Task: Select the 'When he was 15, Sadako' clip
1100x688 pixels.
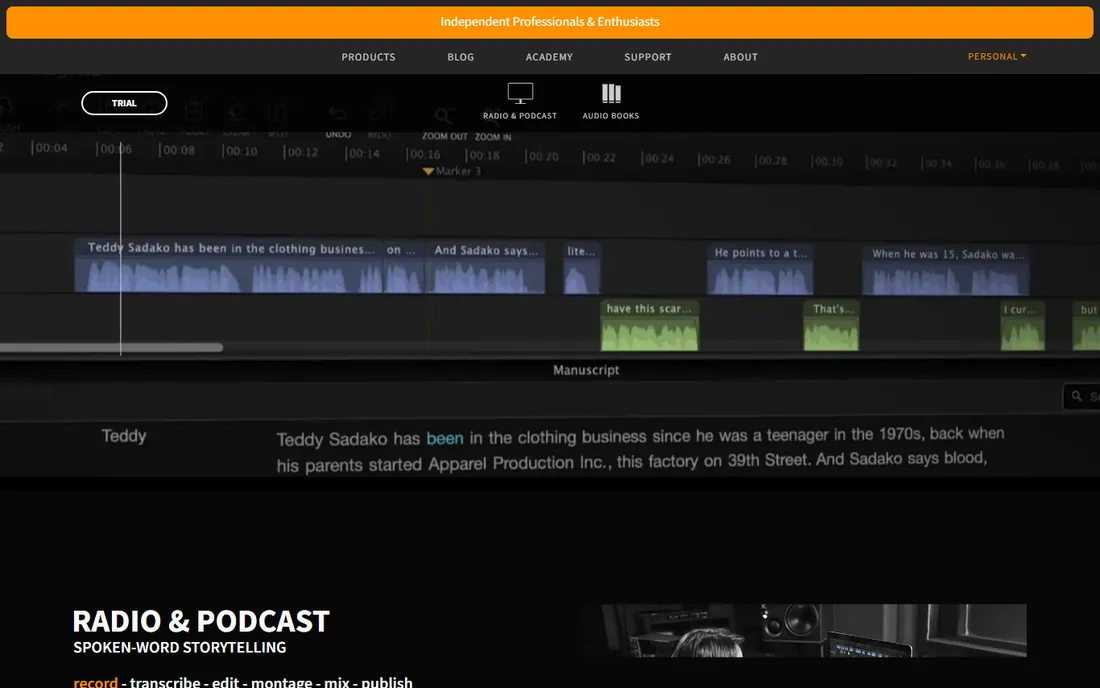Action: point(946,270)
